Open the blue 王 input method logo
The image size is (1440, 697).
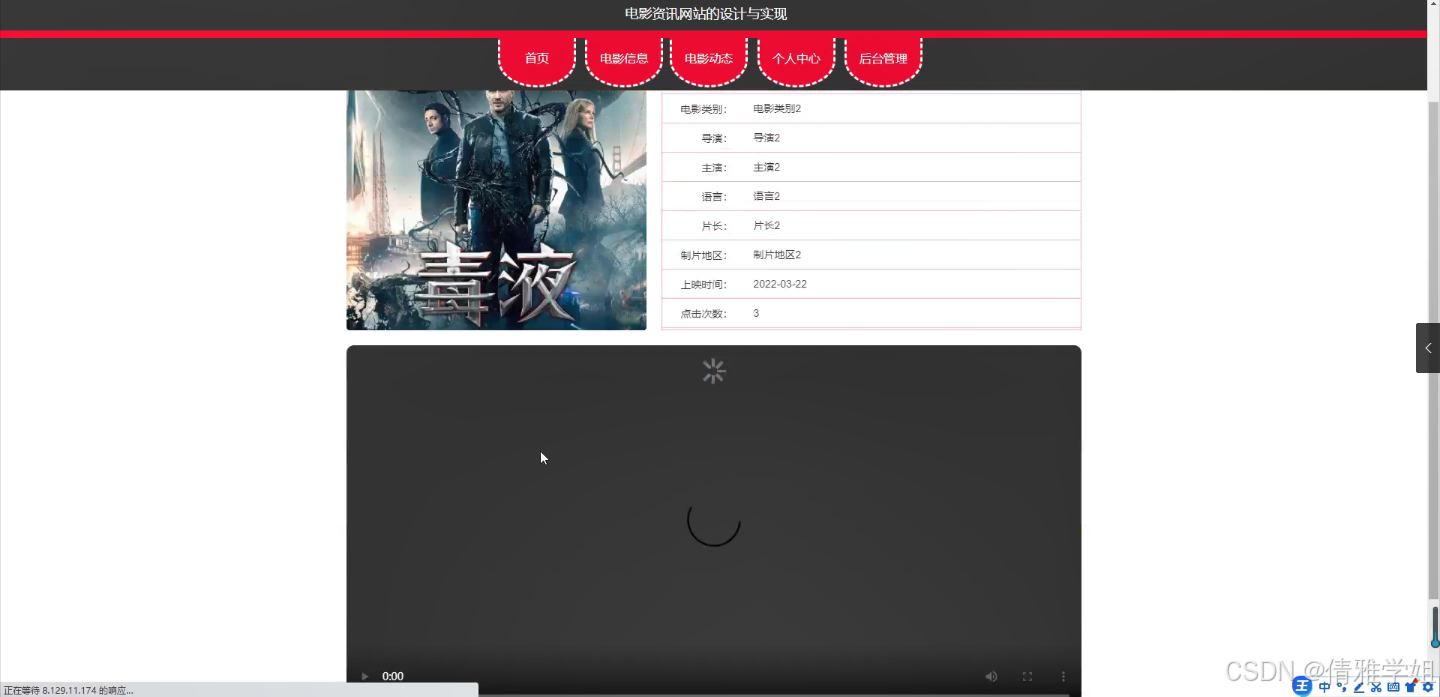point(1302,686)
